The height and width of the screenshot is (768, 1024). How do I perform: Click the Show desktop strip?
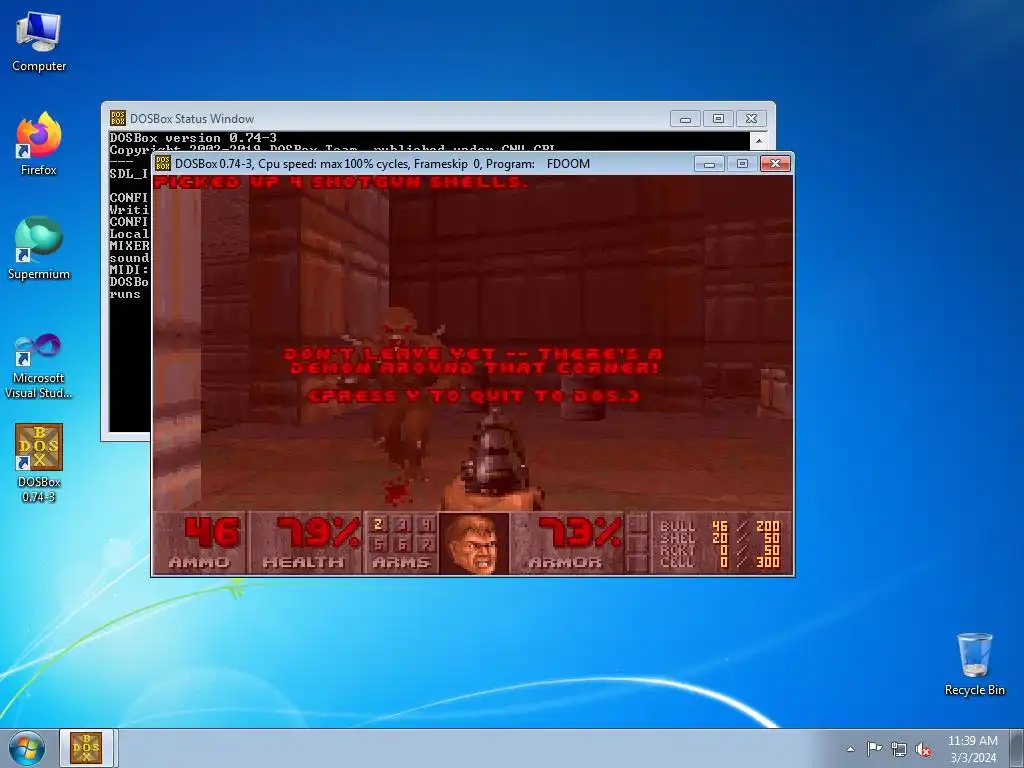[1018, 748]
